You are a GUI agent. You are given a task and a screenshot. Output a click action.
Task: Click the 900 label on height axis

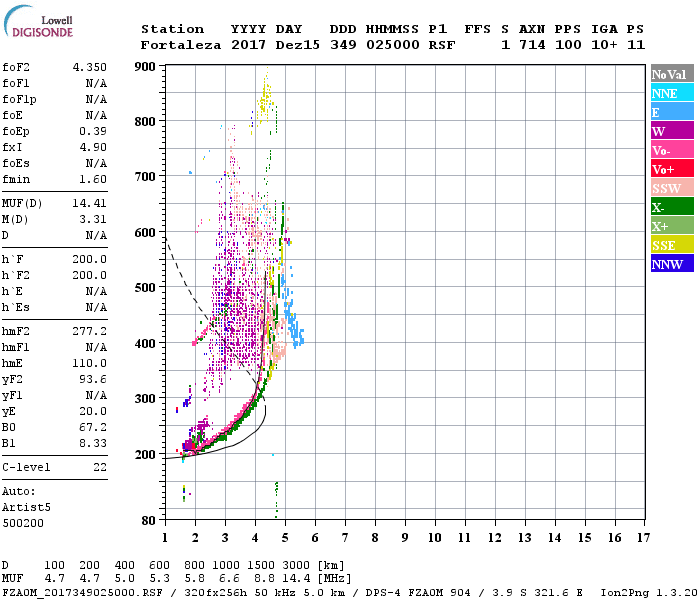click(146, 67)
